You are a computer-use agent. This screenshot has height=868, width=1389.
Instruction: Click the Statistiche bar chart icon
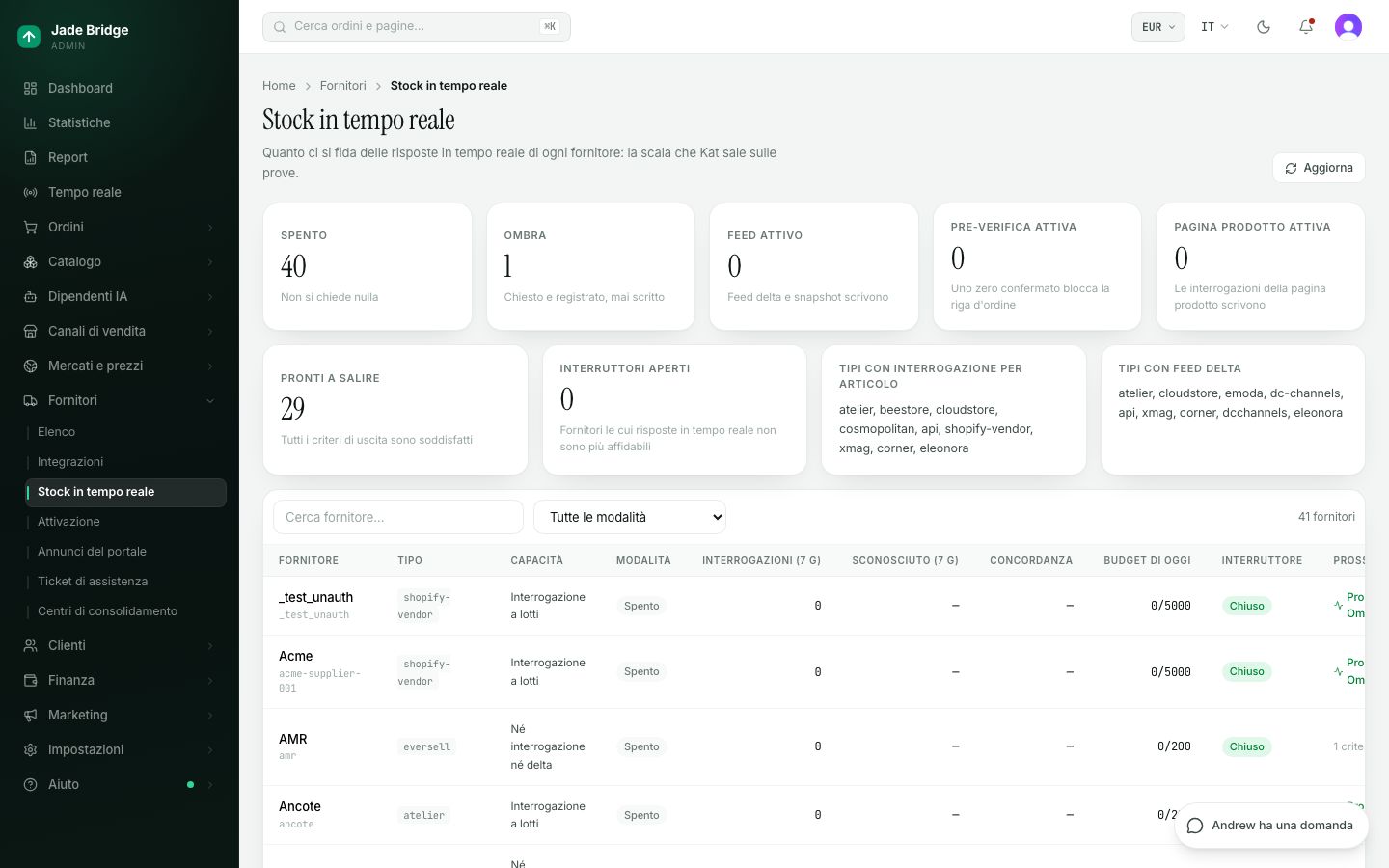click(x=30, y=122)
